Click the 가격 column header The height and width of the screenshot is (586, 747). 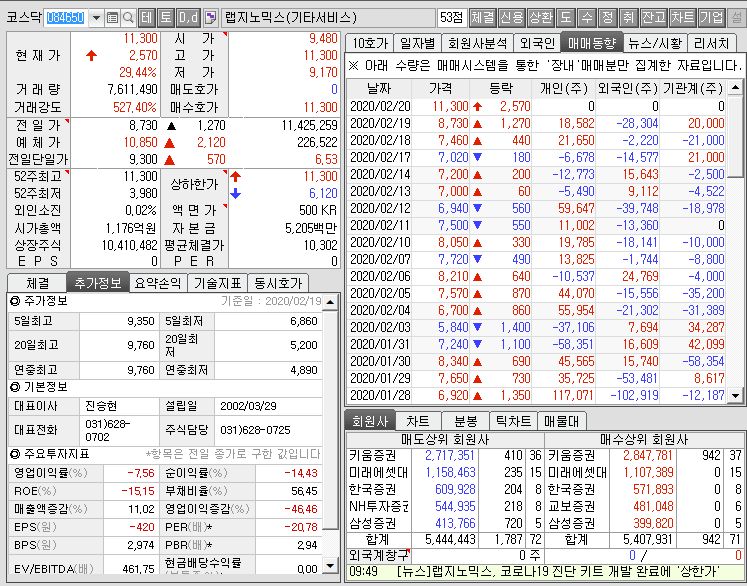[441, 88]
